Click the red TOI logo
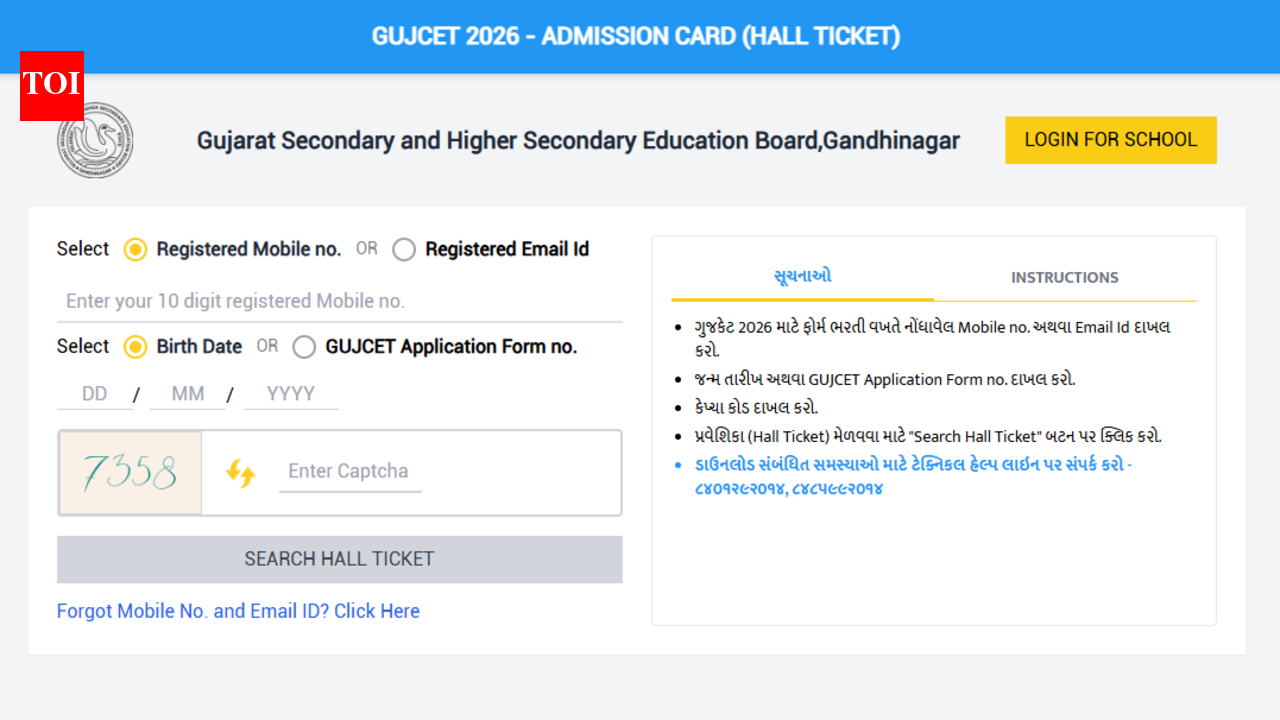The image size is (1280, 720). (51, 87)
